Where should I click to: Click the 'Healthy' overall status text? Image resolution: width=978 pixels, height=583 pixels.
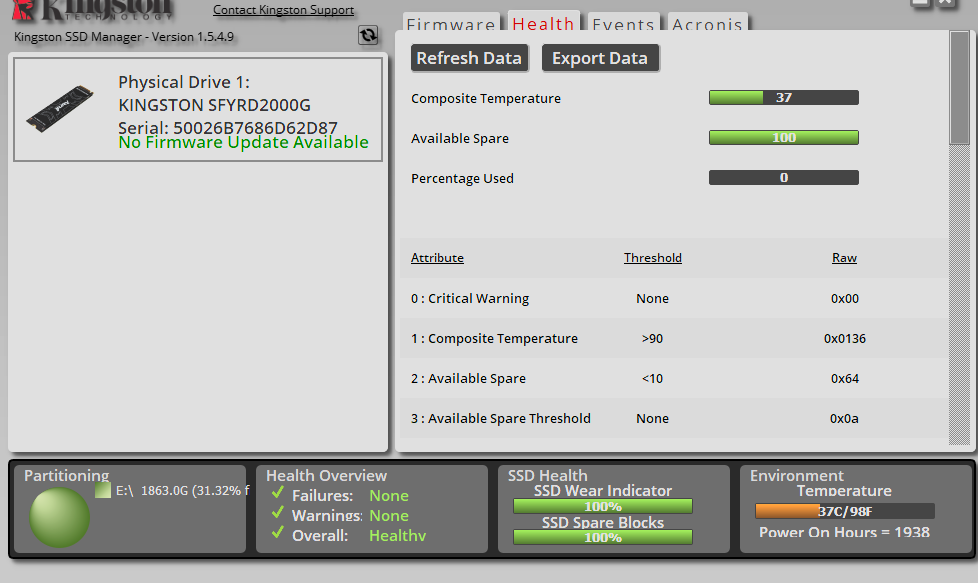click(x=397, y=536)
